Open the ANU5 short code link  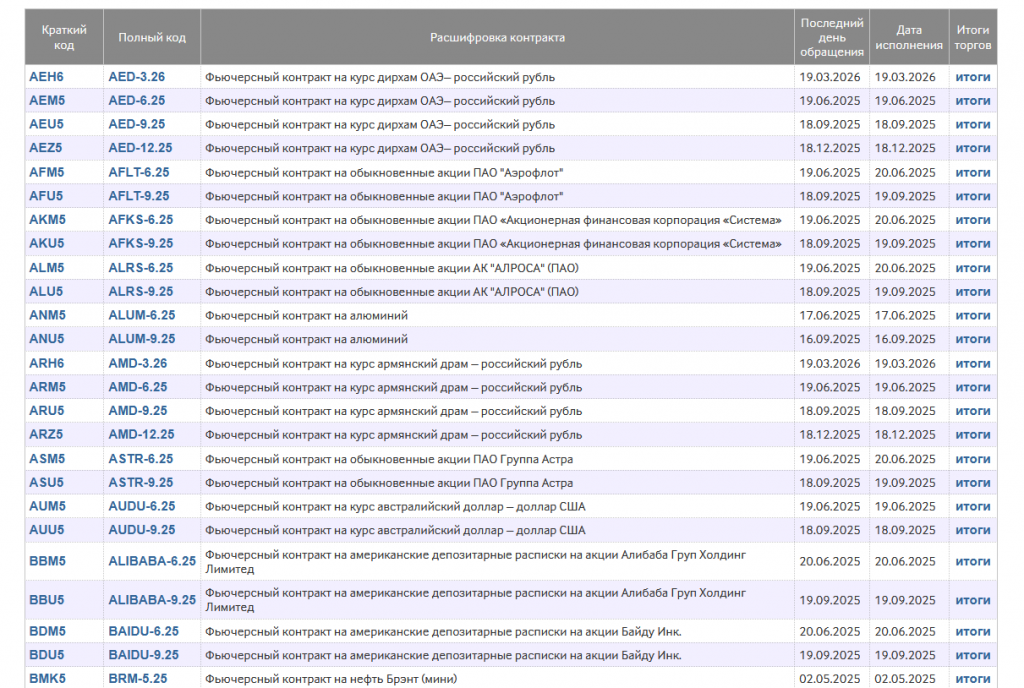pyautogui.click(x=47, y=339)
